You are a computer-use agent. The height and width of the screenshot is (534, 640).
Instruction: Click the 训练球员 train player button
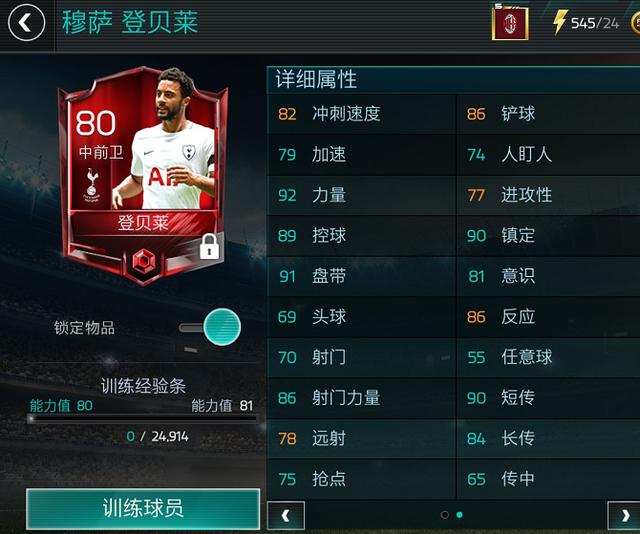click(x=143, y=508)
